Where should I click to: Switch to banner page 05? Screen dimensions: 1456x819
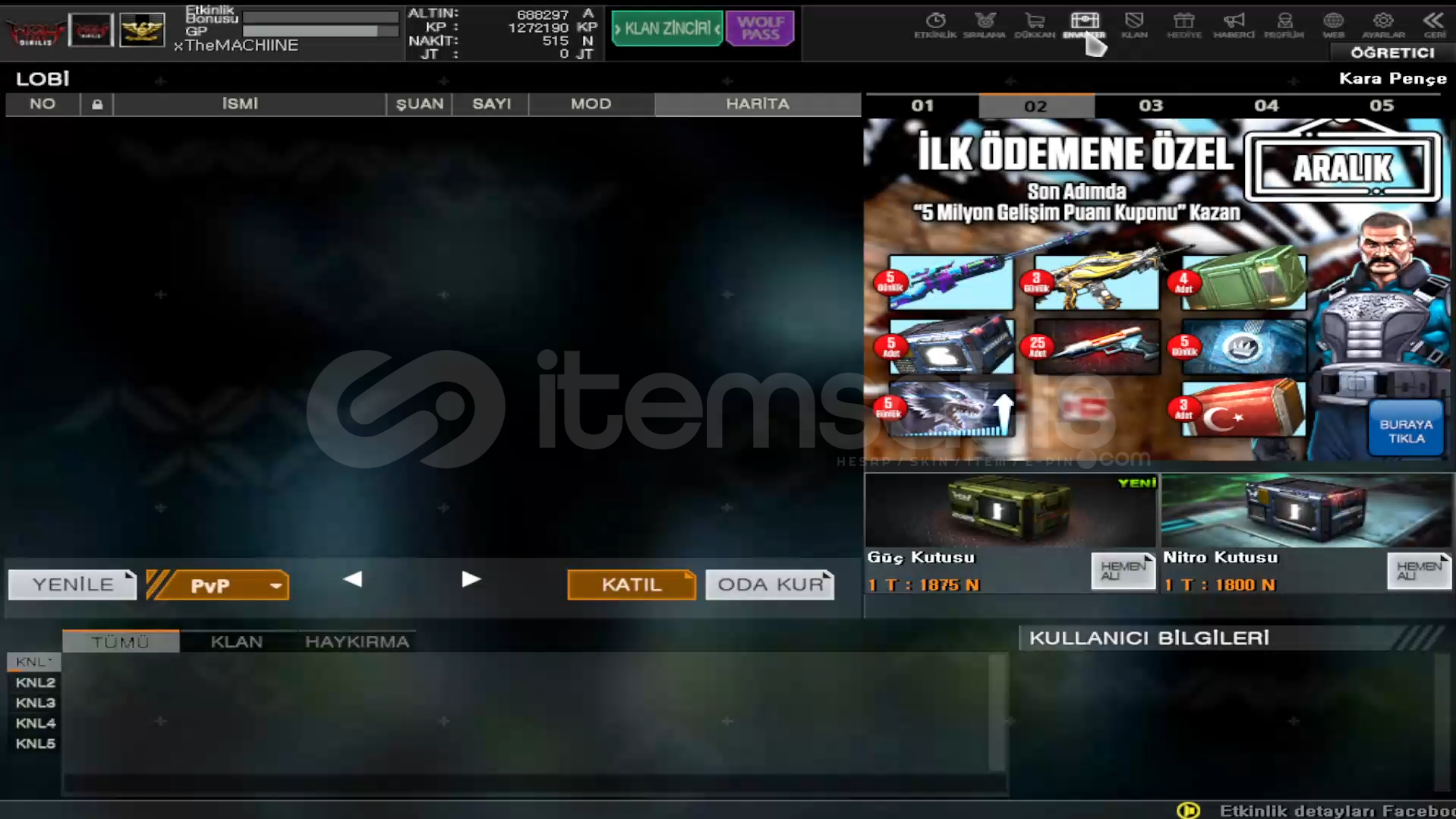1382,106
